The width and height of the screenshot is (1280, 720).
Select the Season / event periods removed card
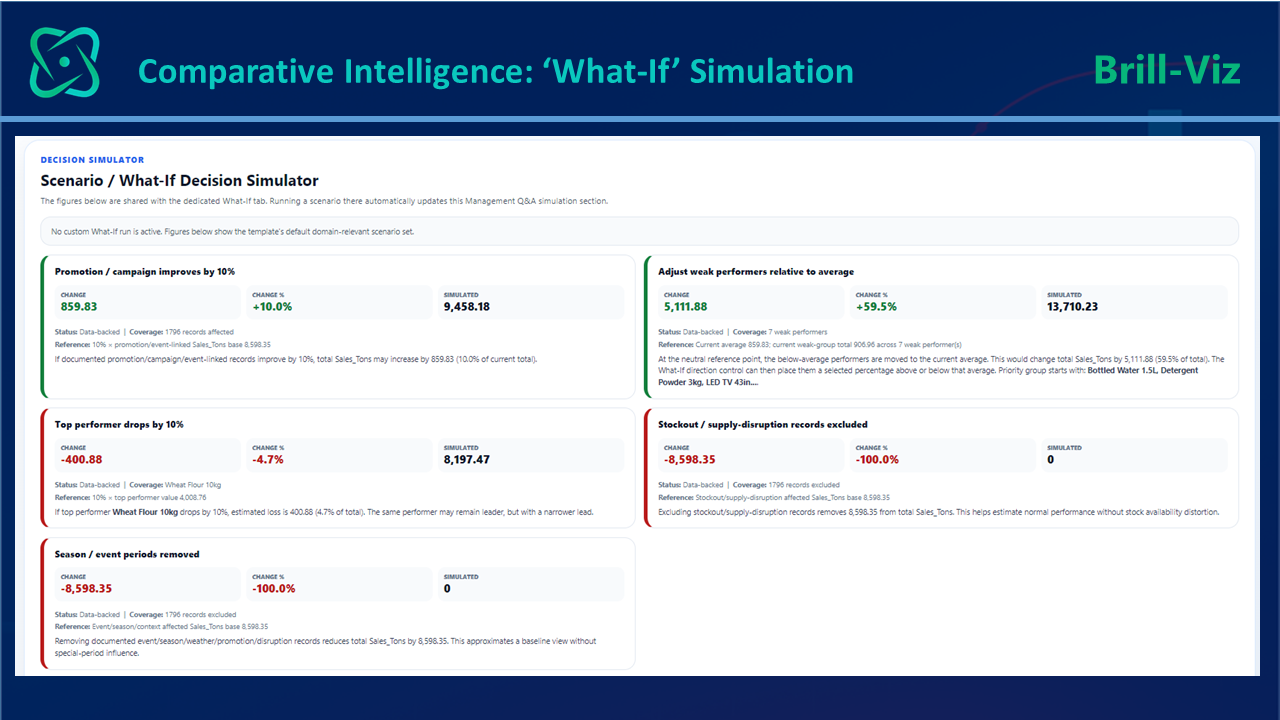click(x=338, y=603)
